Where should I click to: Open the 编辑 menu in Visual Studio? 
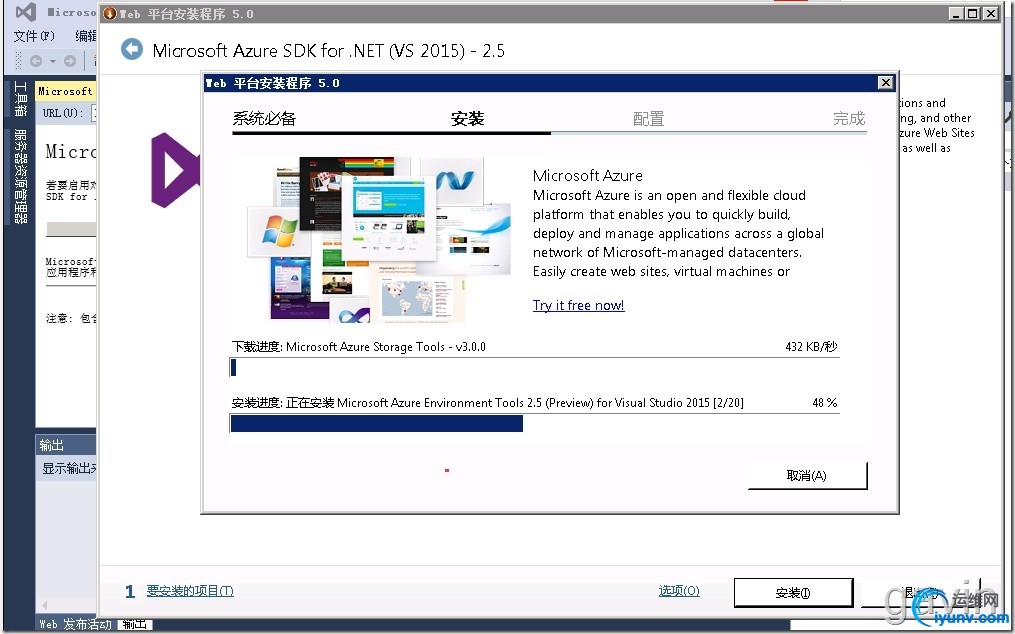pos(85,36)
